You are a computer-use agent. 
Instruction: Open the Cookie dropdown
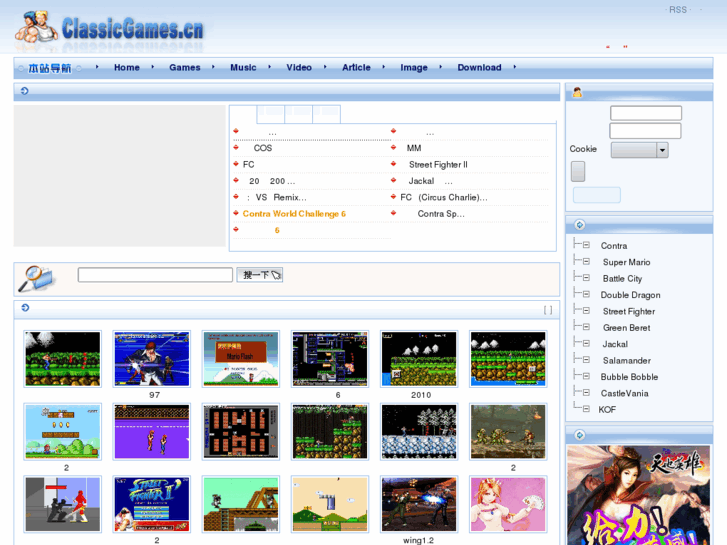coord(639,150)
